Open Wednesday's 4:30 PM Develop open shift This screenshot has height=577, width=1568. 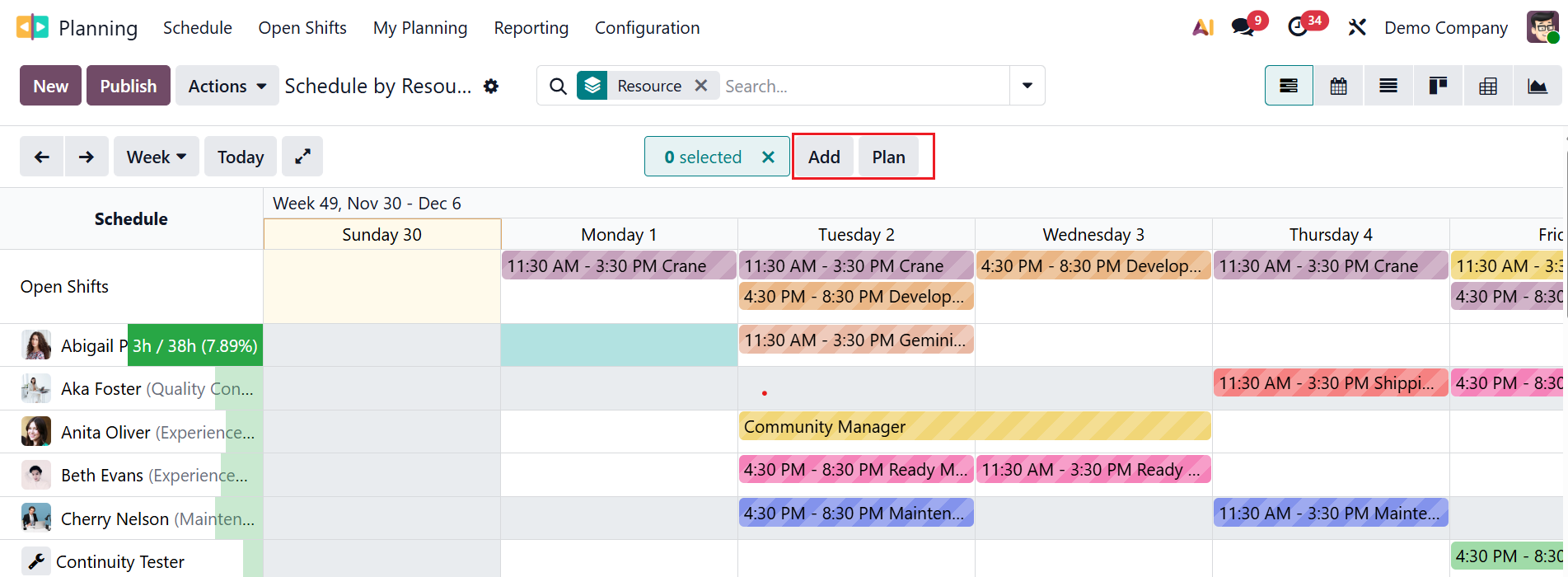(x=1093, y=265)
